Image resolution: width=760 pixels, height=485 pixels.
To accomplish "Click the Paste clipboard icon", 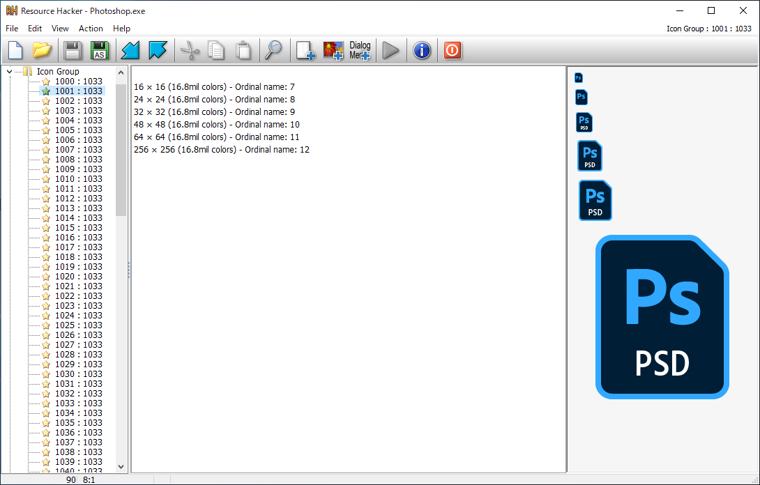I will point(243,50).
